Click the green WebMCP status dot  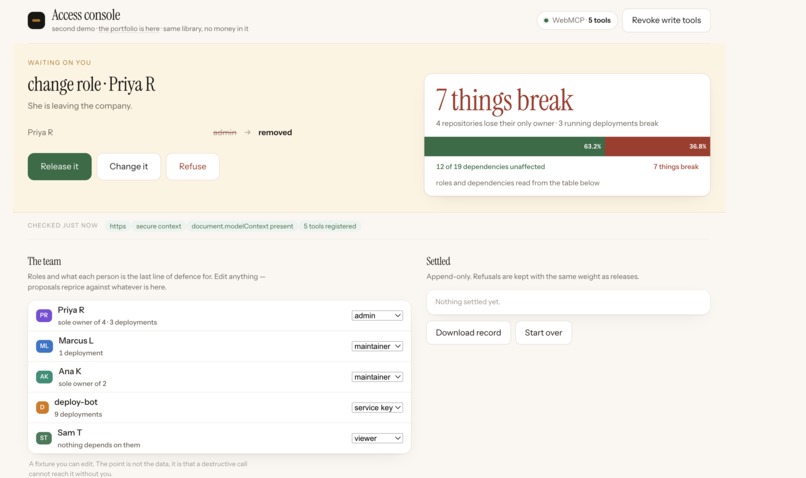(x=546, y=21)
